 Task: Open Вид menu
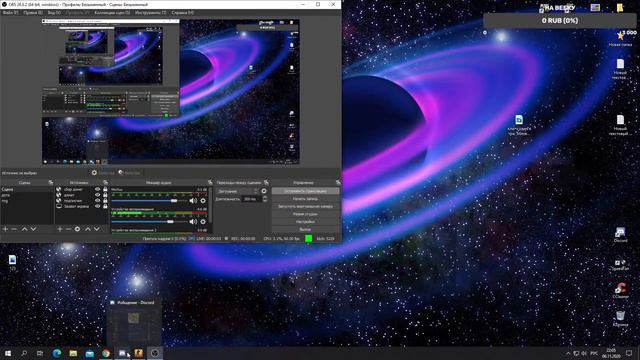tap(54, 13)
